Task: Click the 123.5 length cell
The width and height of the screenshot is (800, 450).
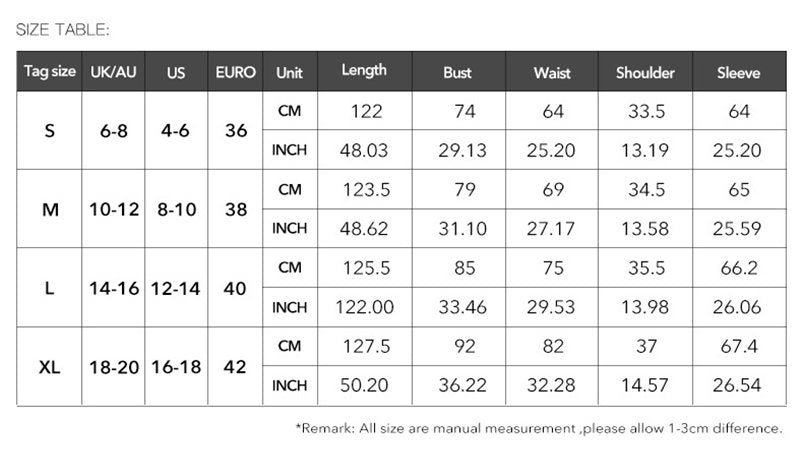Action: click(367, 189)
